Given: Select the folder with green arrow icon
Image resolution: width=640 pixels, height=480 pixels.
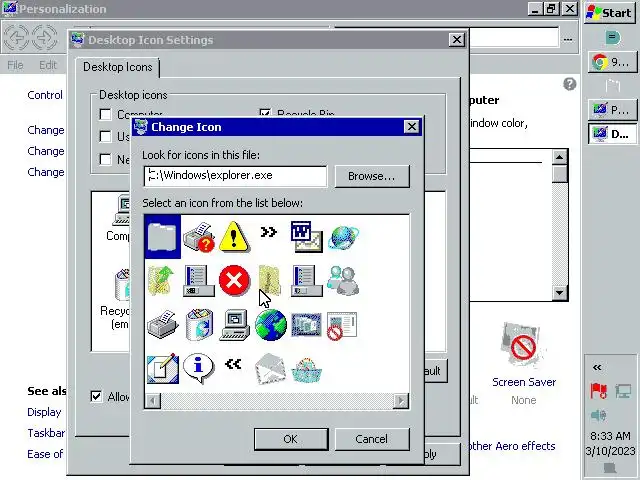Looking at the screenshot, I should pos(161,280).
